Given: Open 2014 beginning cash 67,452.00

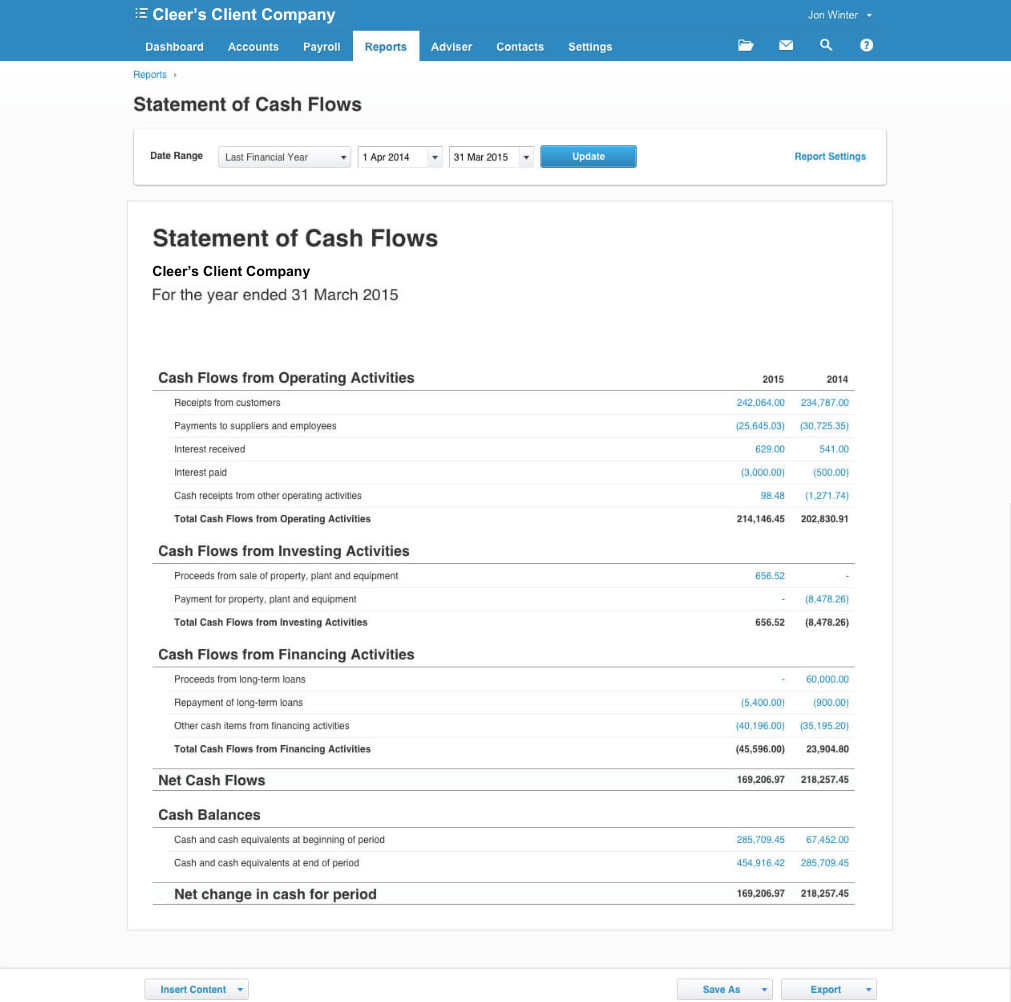Looking at the screenshot, I should (827, 840).
